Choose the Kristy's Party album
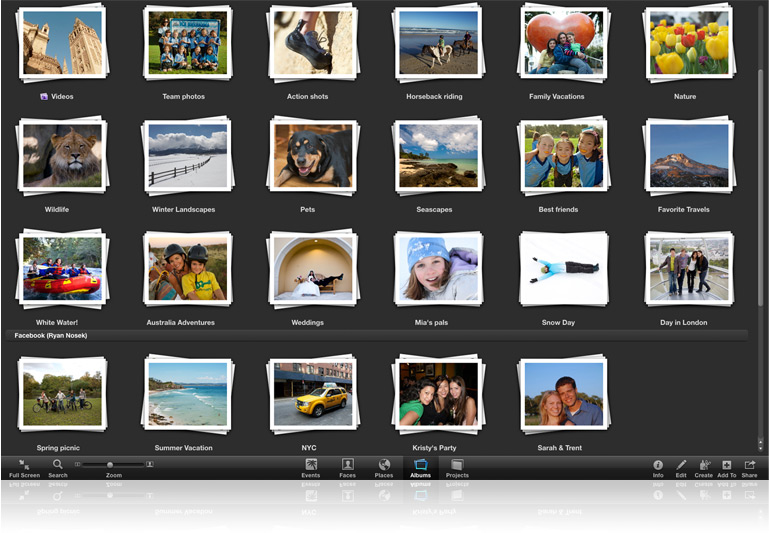 pos(438,394)
